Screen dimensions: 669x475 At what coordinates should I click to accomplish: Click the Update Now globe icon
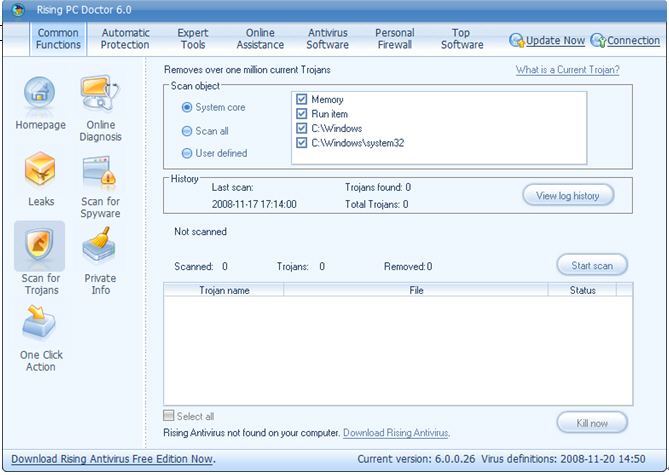click(517, 41)
